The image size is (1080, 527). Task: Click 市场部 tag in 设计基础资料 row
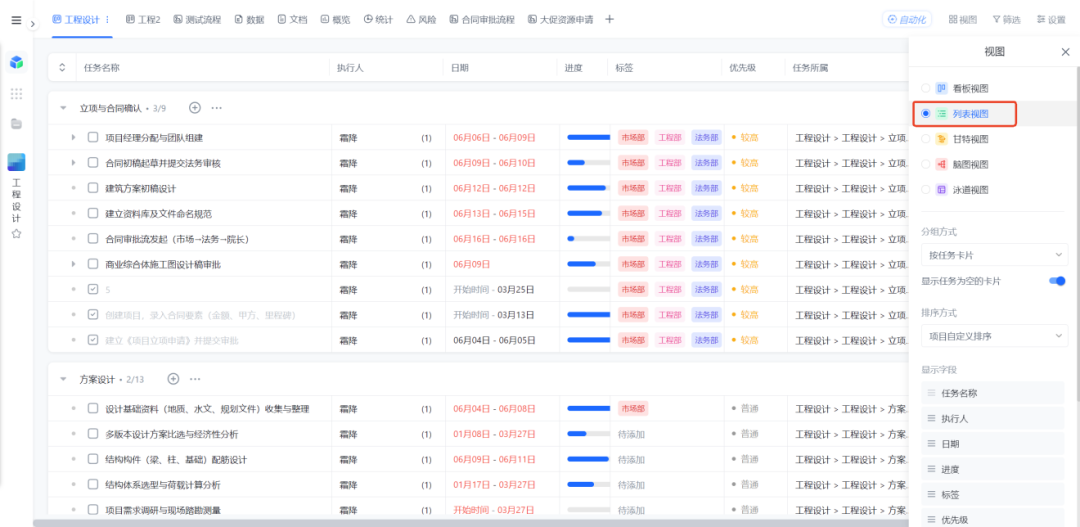pos(633,409)
